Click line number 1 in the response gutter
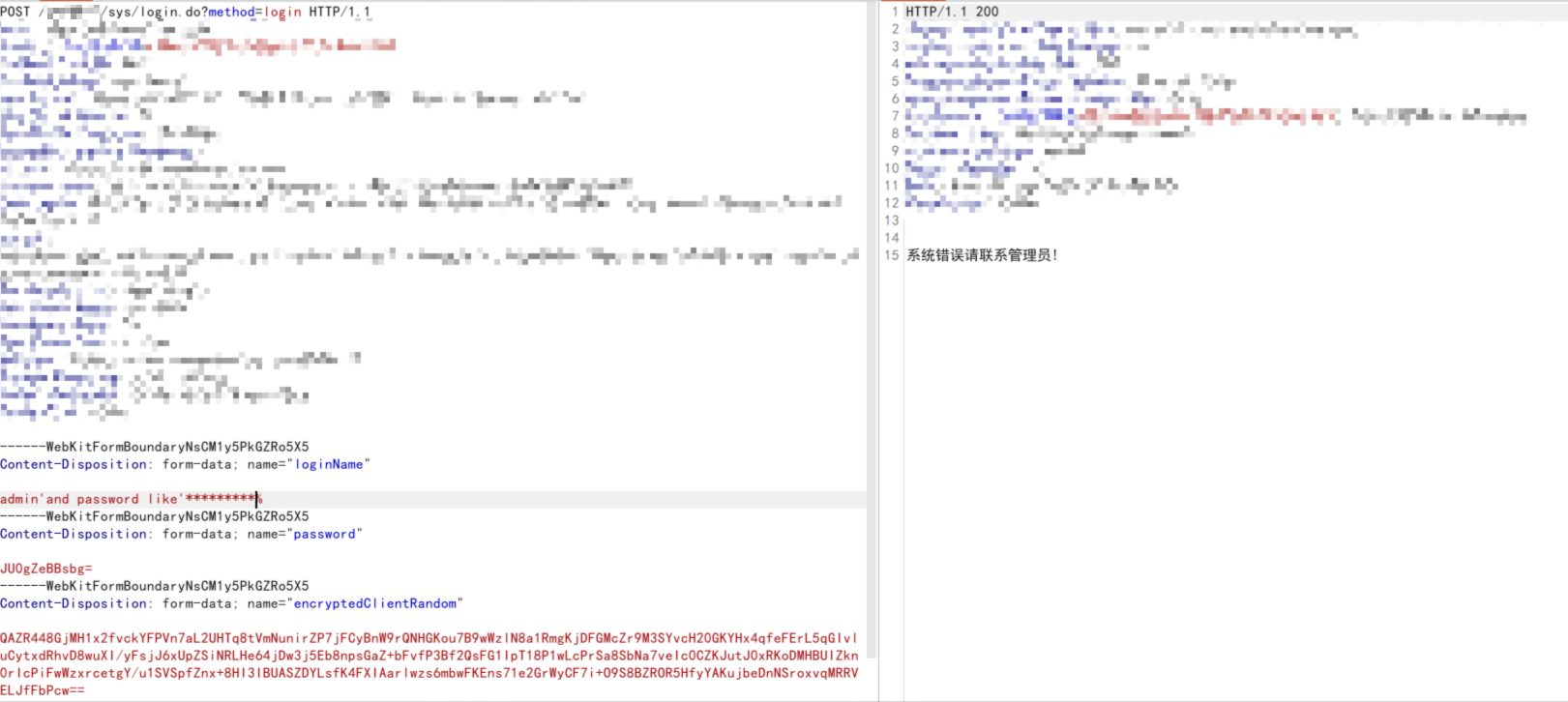The height and width of the screenshot is (702, 1568). [895, 12]
